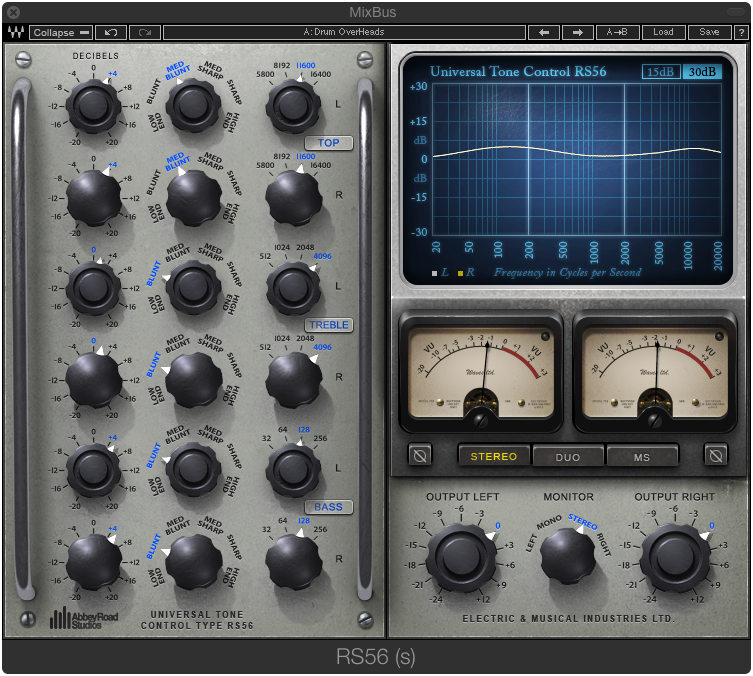Click the Bass R decibels gain knob
753x676 pixels.
point(93,561)
